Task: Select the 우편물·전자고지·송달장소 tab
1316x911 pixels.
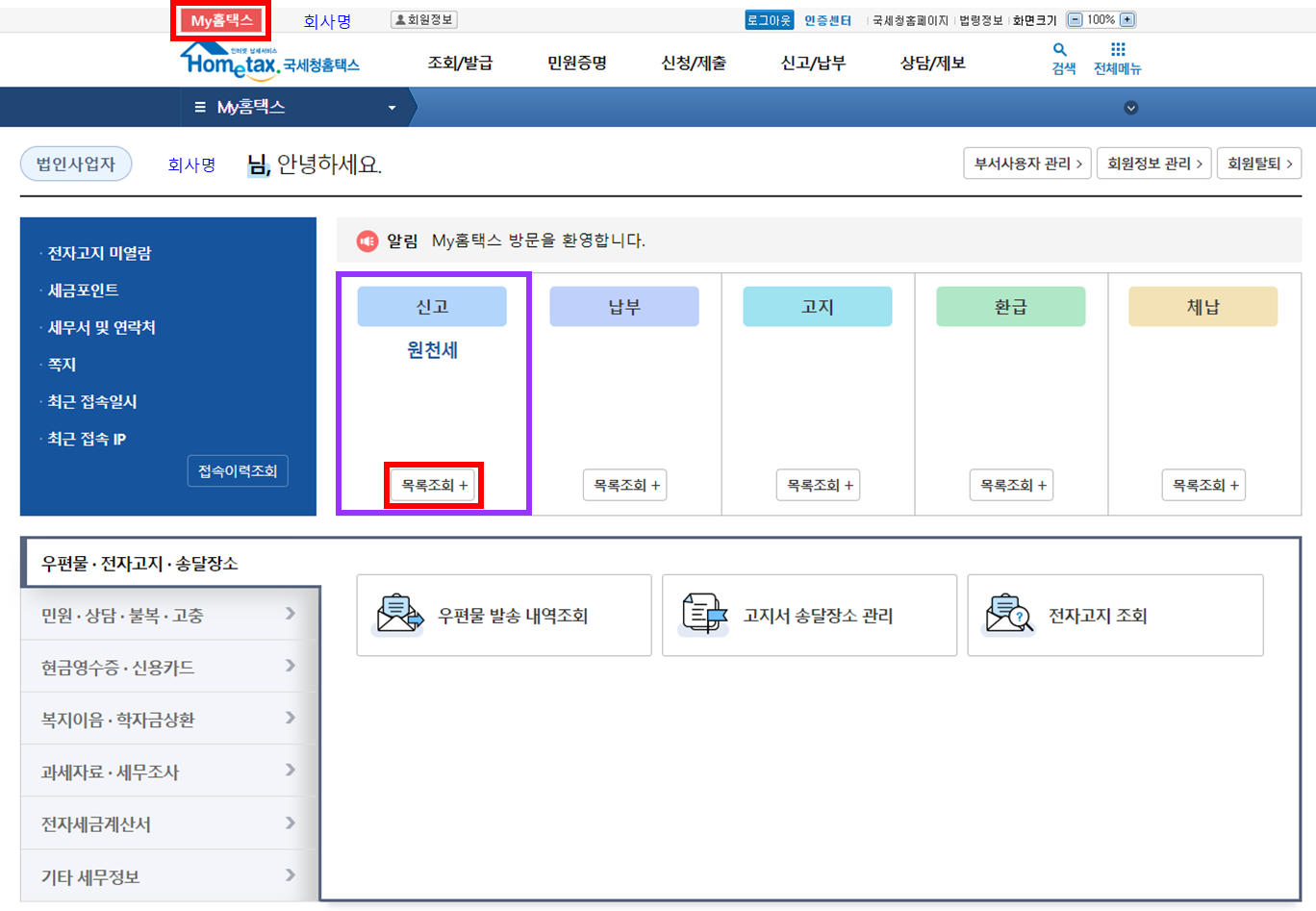Action: 170,563
